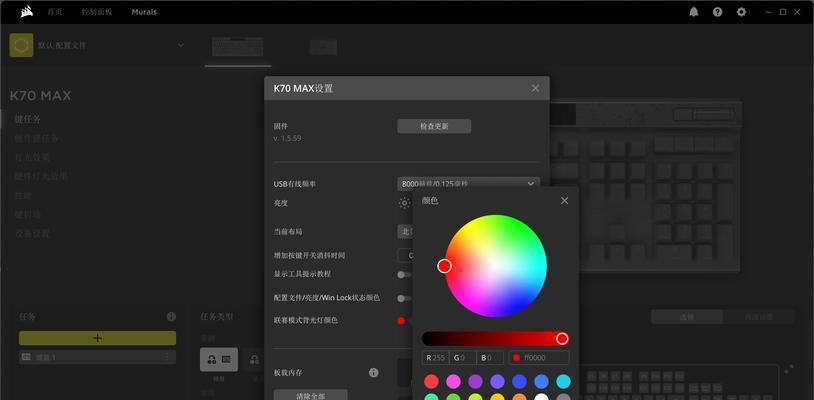Click the red handle on the color wheel
This screenshot has height=400, width=814.
(444, 266)
